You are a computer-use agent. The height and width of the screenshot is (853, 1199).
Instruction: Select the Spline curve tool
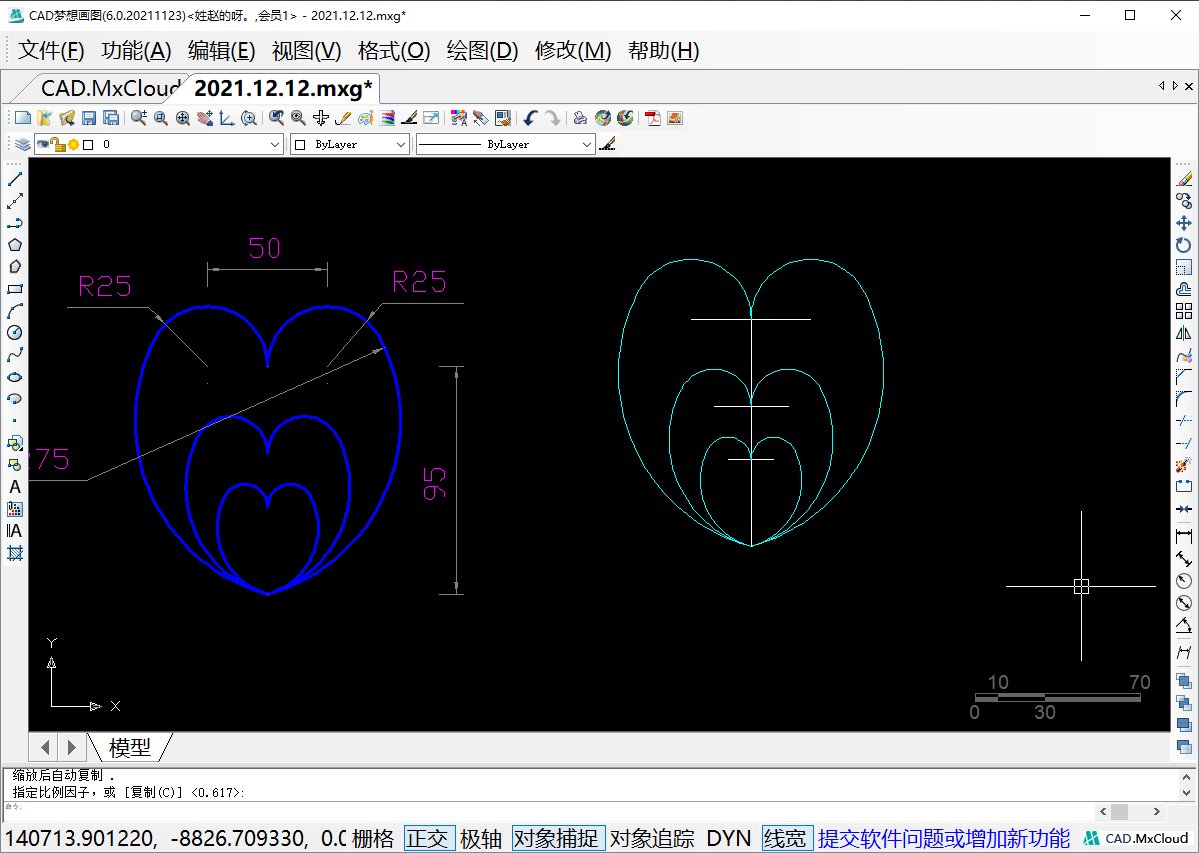pyautogui.click(x=15, y=355)
